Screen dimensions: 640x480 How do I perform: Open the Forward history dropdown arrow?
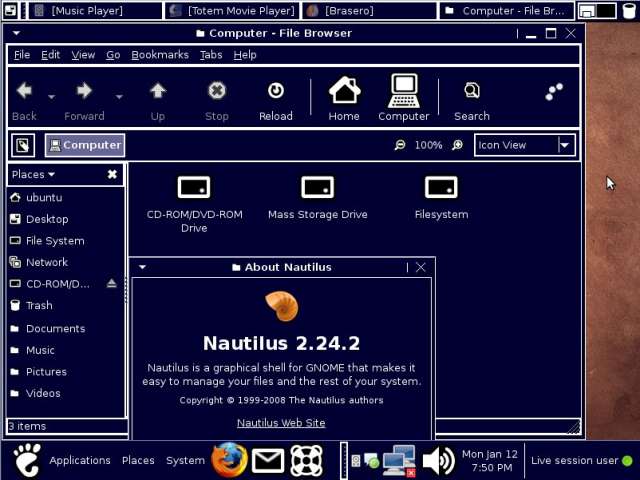click(119, 97)
